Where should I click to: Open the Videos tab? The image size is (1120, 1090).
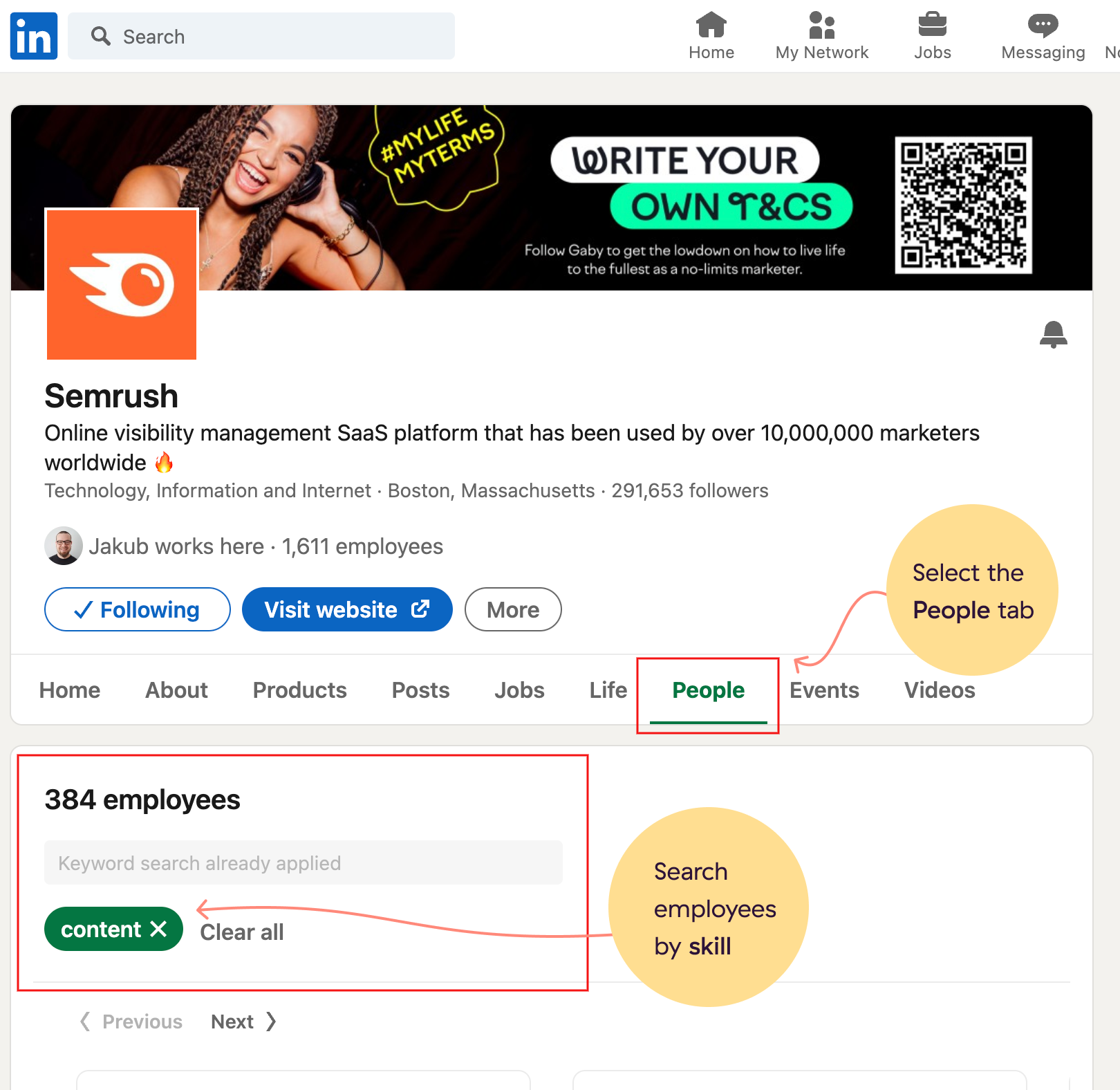940,690
